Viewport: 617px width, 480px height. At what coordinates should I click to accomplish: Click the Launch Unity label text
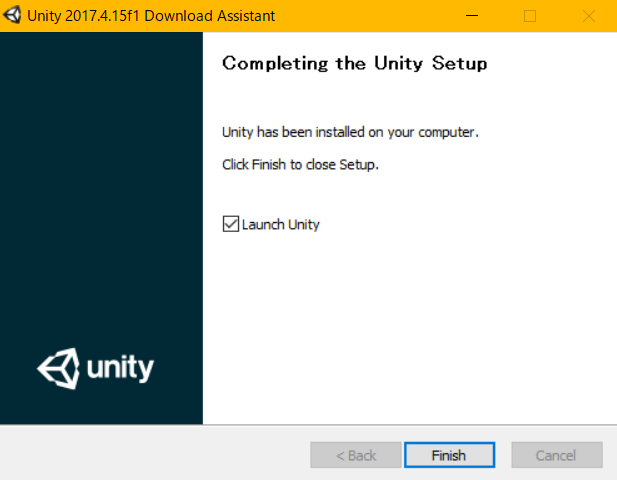coord(281,225)
